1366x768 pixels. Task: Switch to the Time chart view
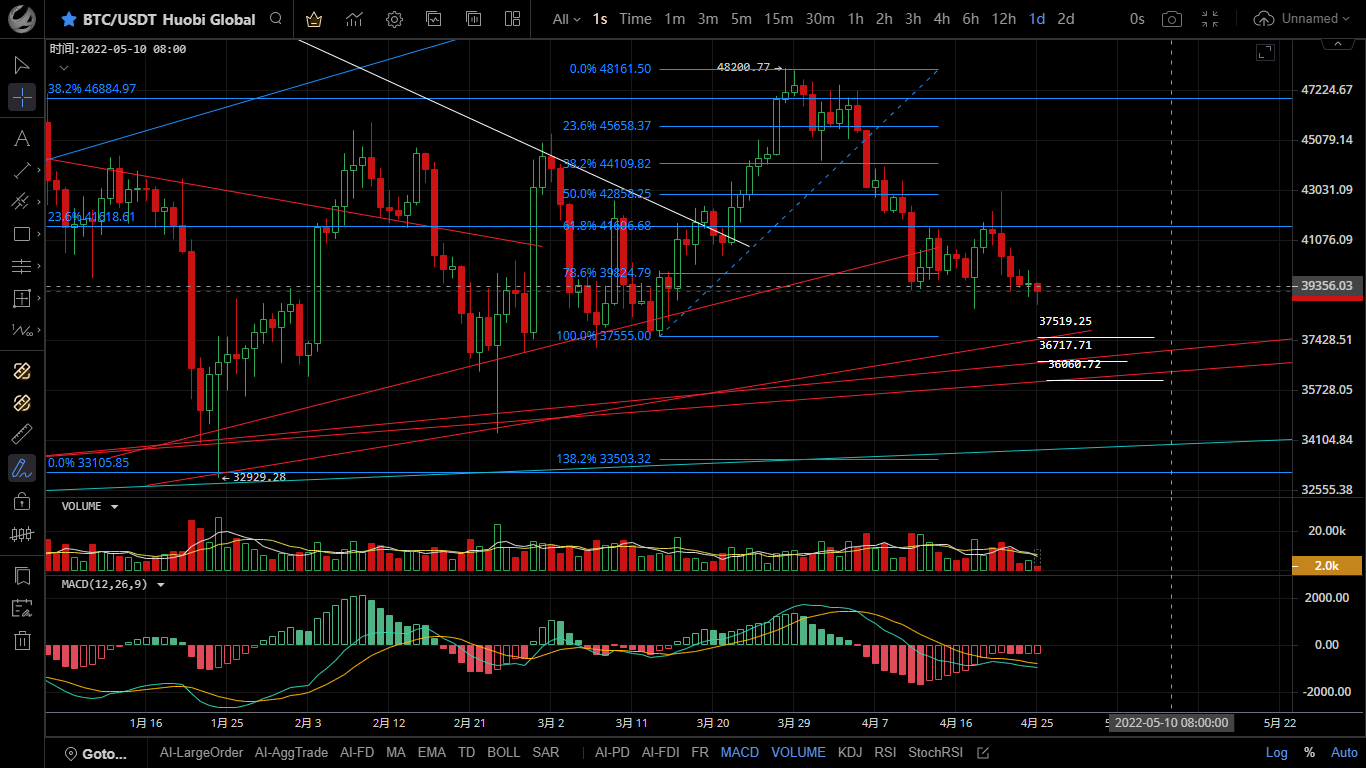tap(635, 19)
